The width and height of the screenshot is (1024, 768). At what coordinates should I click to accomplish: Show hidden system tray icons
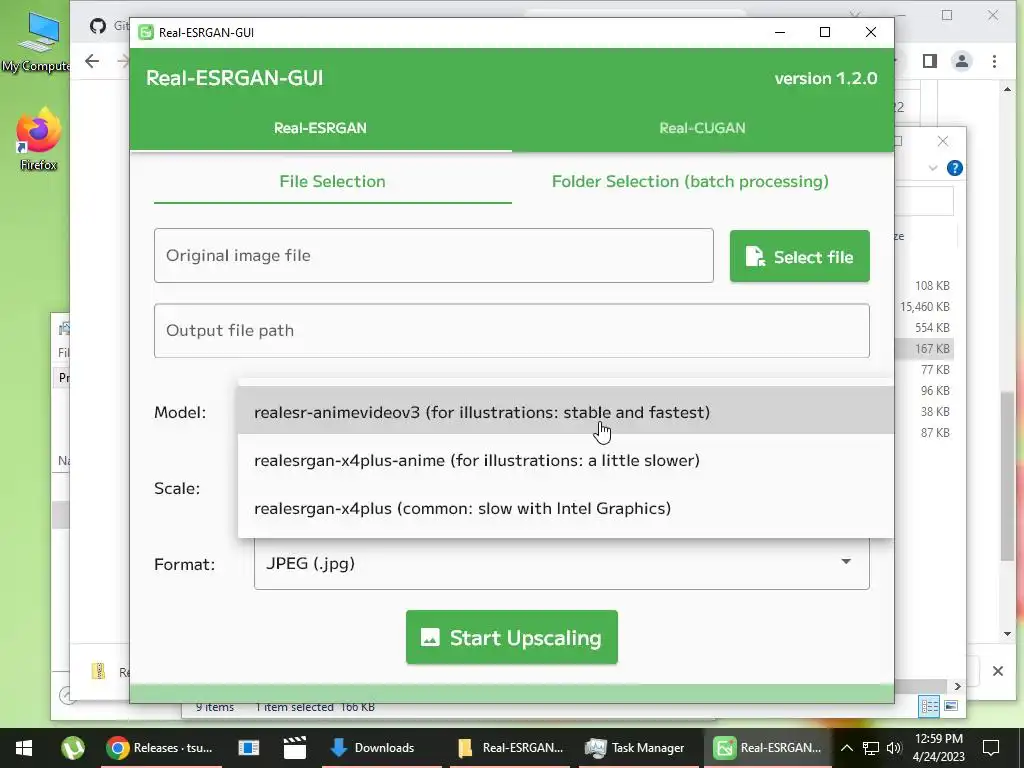coord(846,748)
